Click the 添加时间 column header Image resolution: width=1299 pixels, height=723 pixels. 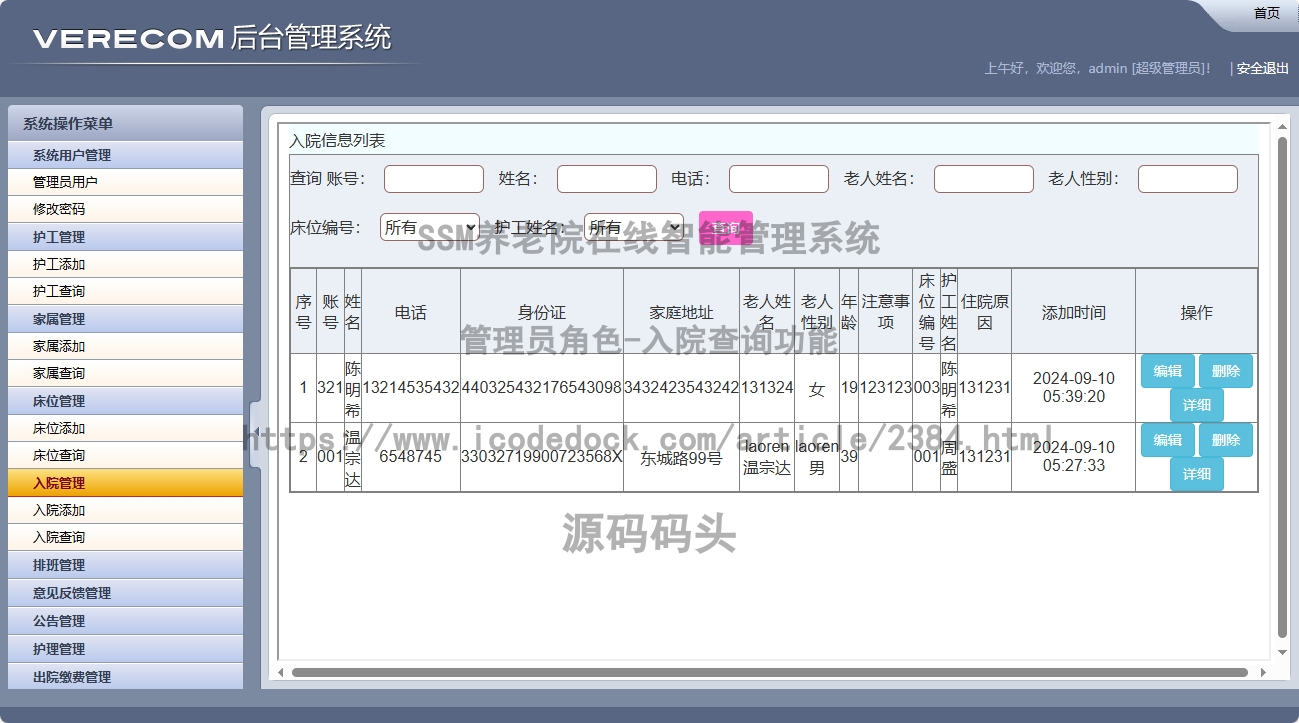pyautogui.click(x=1074, y=313)
